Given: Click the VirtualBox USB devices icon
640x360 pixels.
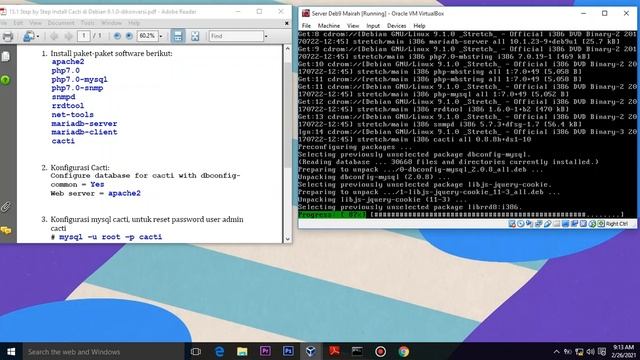Looking at the screenshot, I should pos(547,224).
